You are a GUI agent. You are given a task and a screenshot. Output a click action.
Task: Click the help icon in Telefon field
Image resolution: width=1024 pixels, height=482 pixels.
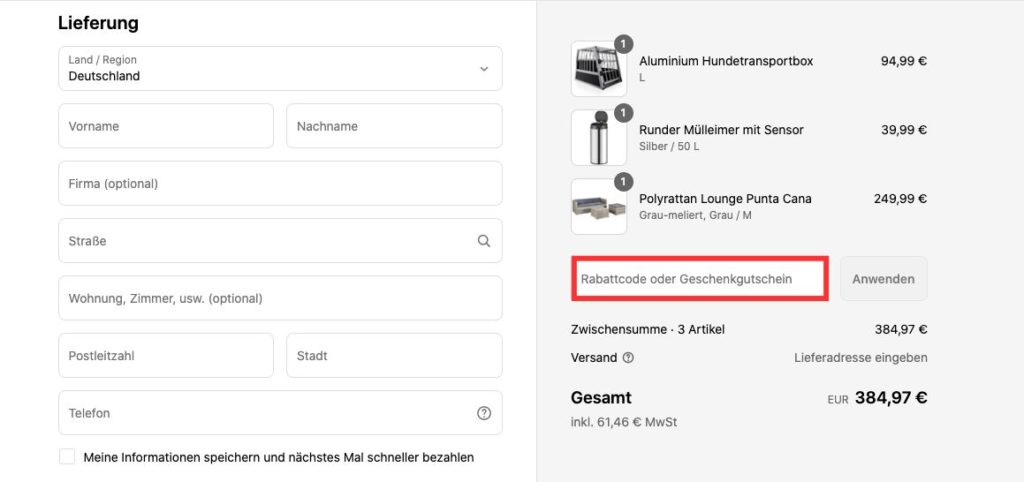pyautogui.click(x=484, y=413)
